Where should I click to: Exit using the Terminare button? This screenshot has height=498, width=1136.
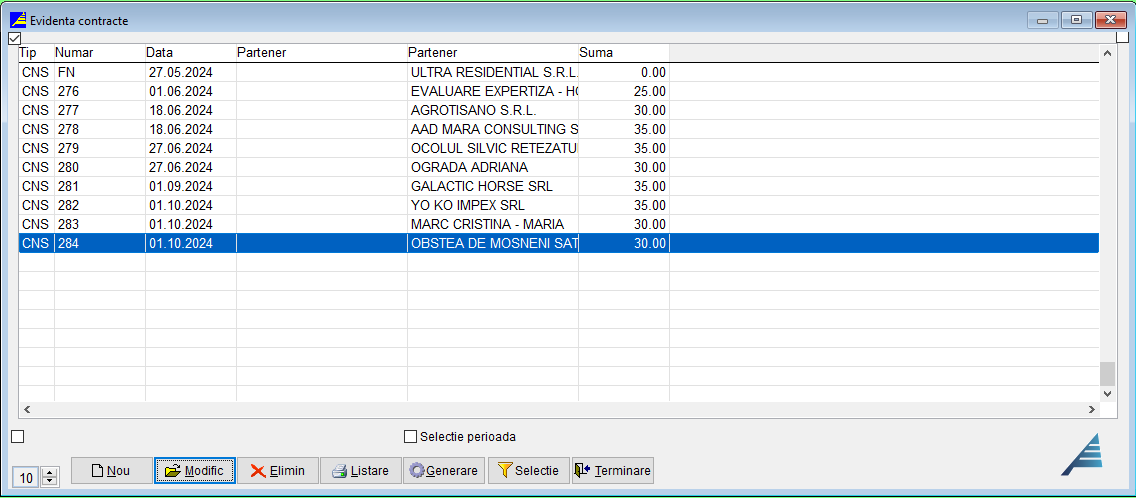(612, 471)
